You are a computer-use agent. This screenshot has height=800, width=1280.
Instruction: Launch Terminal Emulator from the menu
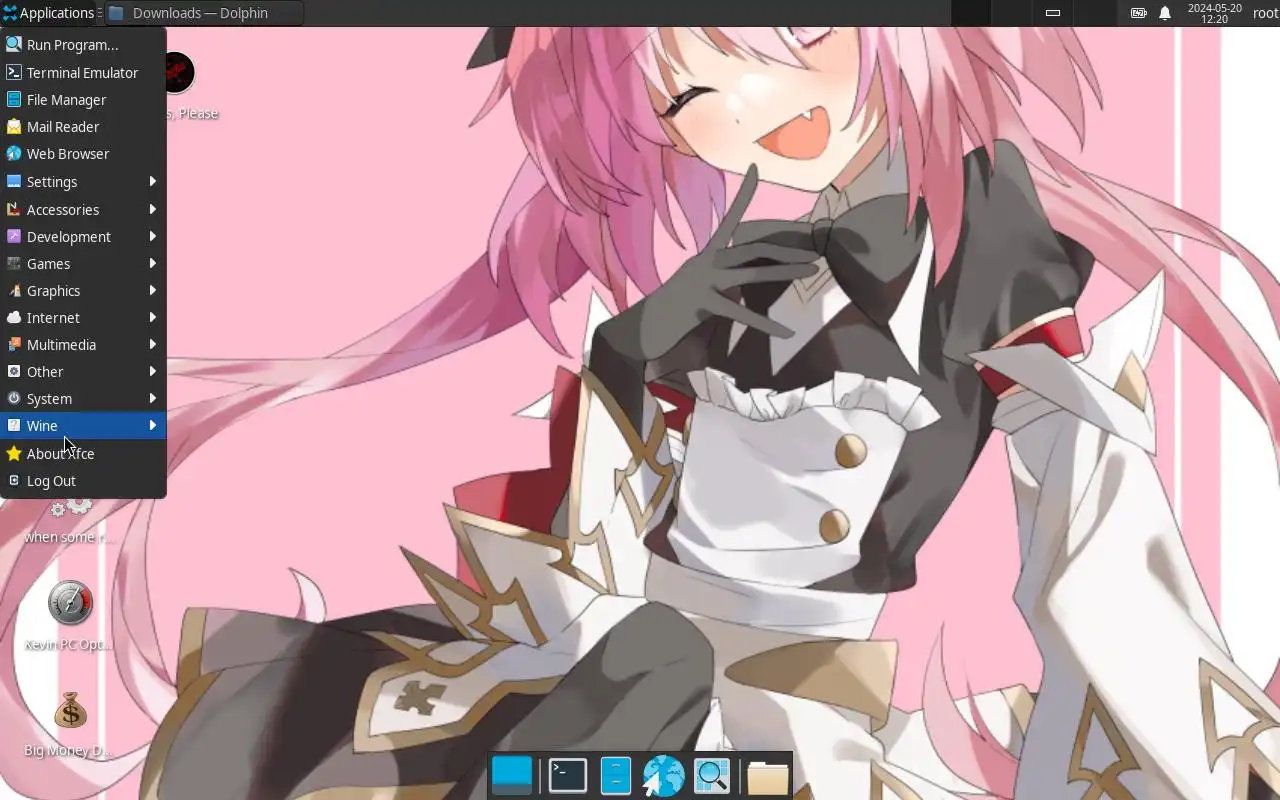point(83,73)
